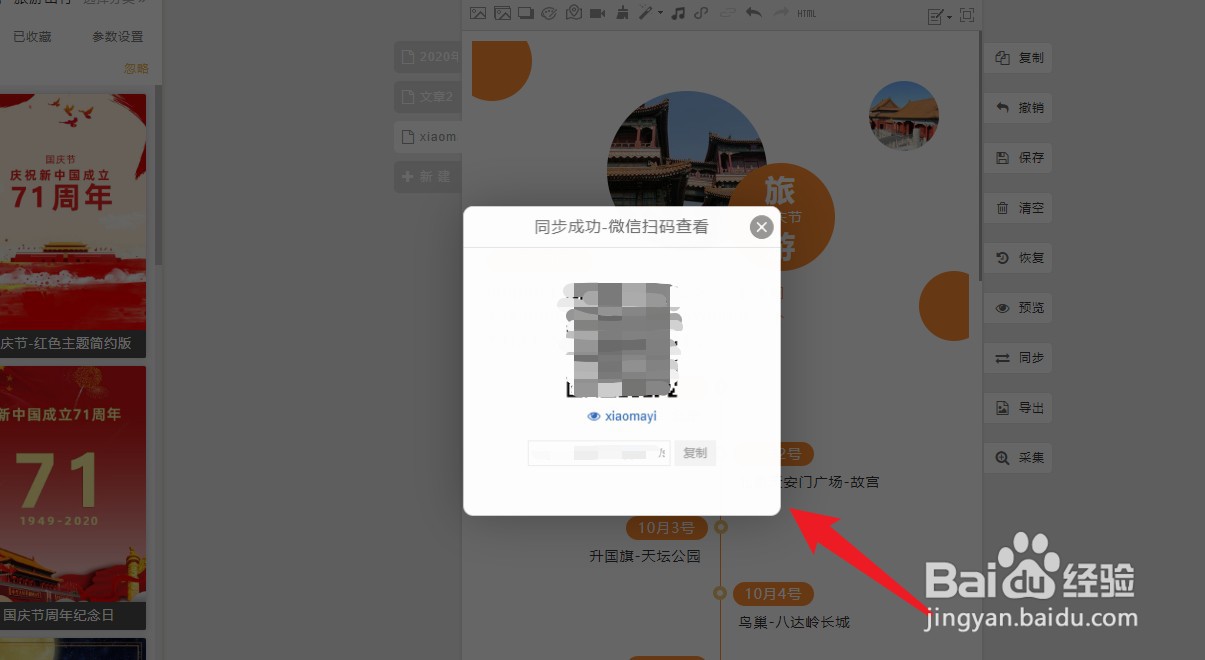Click the 鸟巢-八达岭长城 text
1205x660 pixels.
pos(794,622)
